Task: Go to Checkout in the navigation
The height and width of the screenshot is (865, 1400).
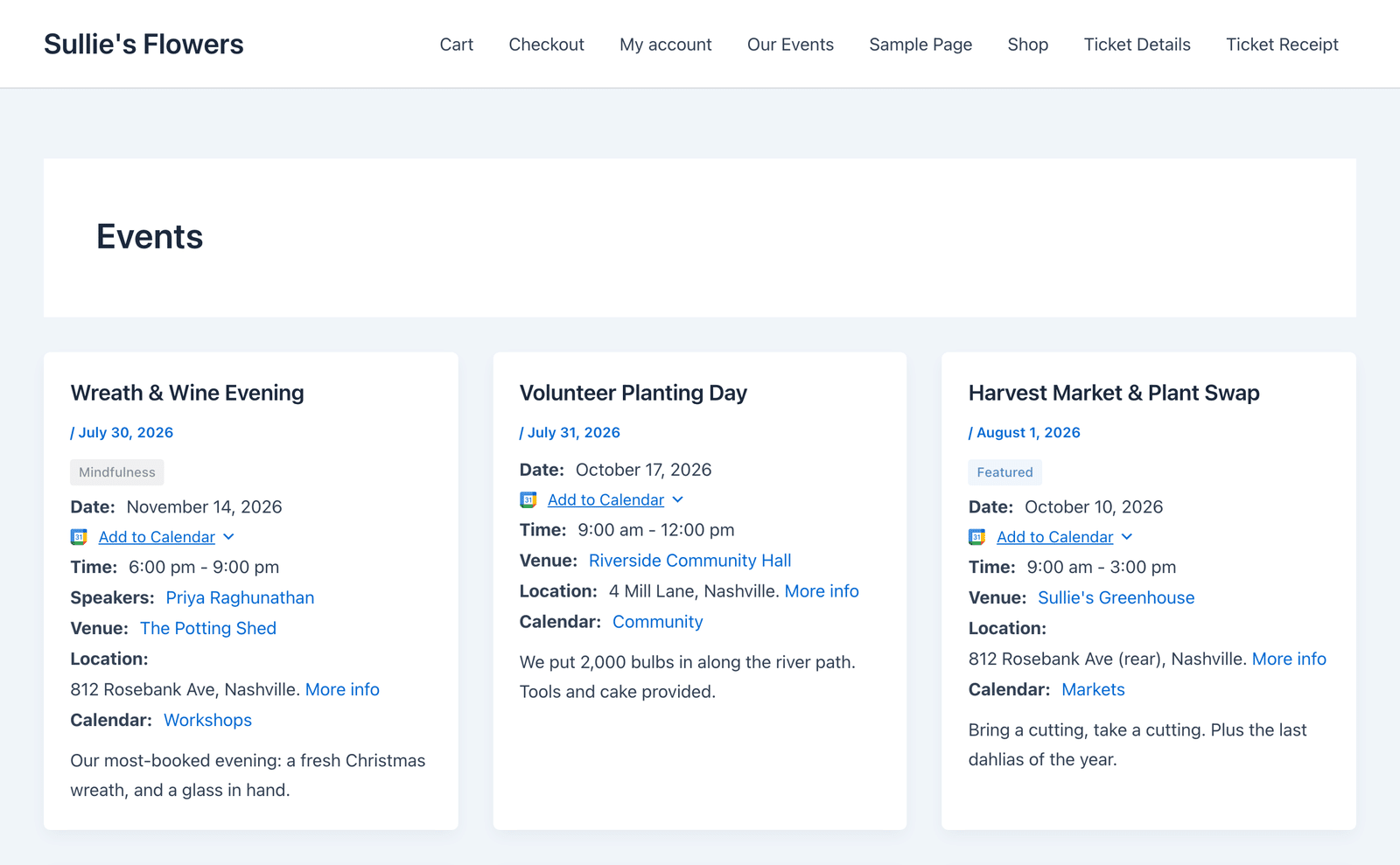Action: coord(546,45)
